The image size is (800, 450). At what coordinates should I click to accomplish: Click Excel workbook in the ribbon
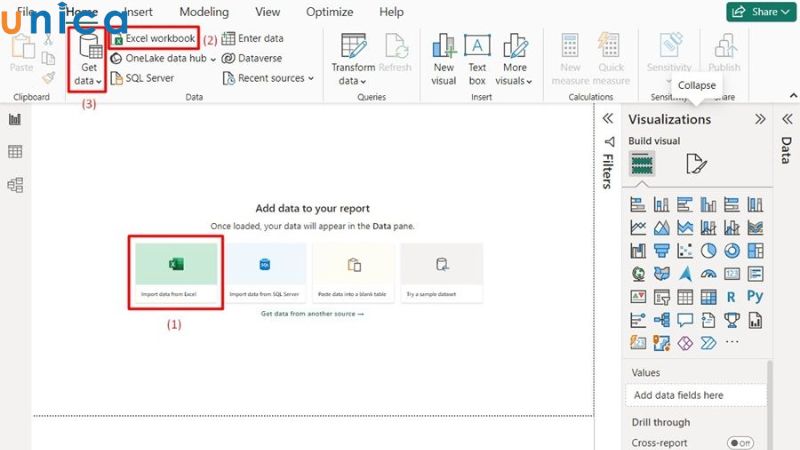point(154,38)
